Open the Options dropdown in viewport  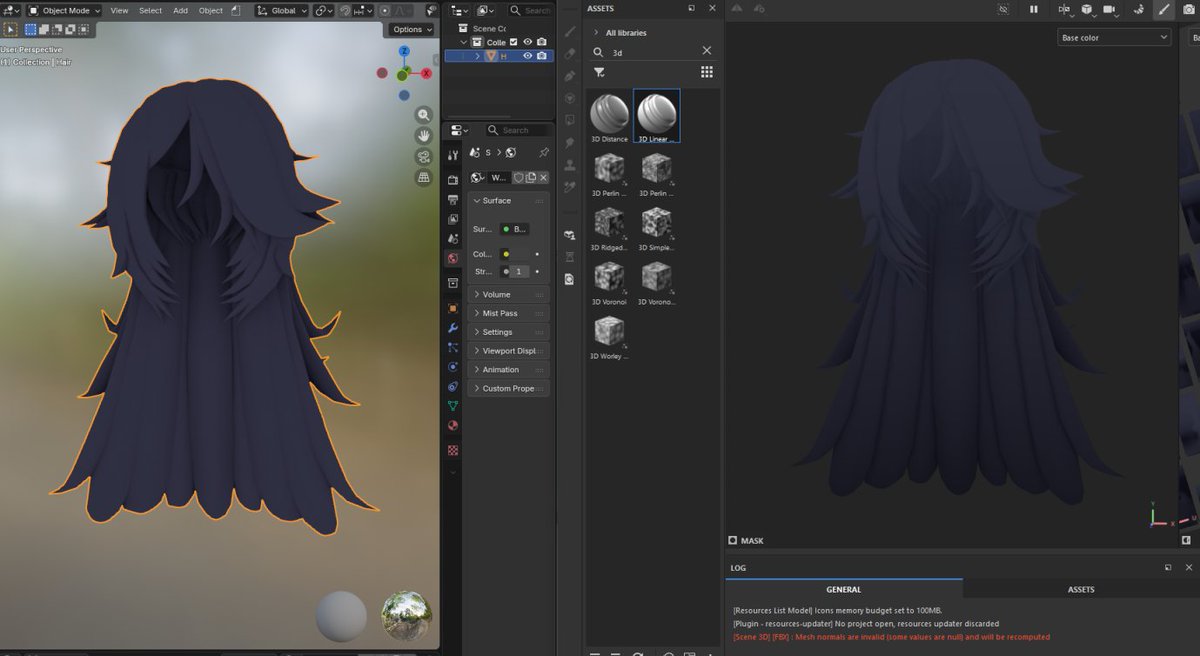[x=412, y=29]
